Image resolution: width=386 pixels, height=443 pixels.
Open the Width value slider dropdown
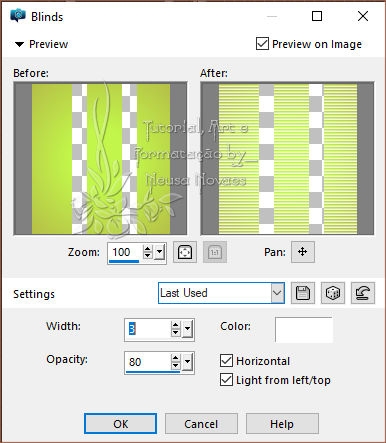pos(187,329)
